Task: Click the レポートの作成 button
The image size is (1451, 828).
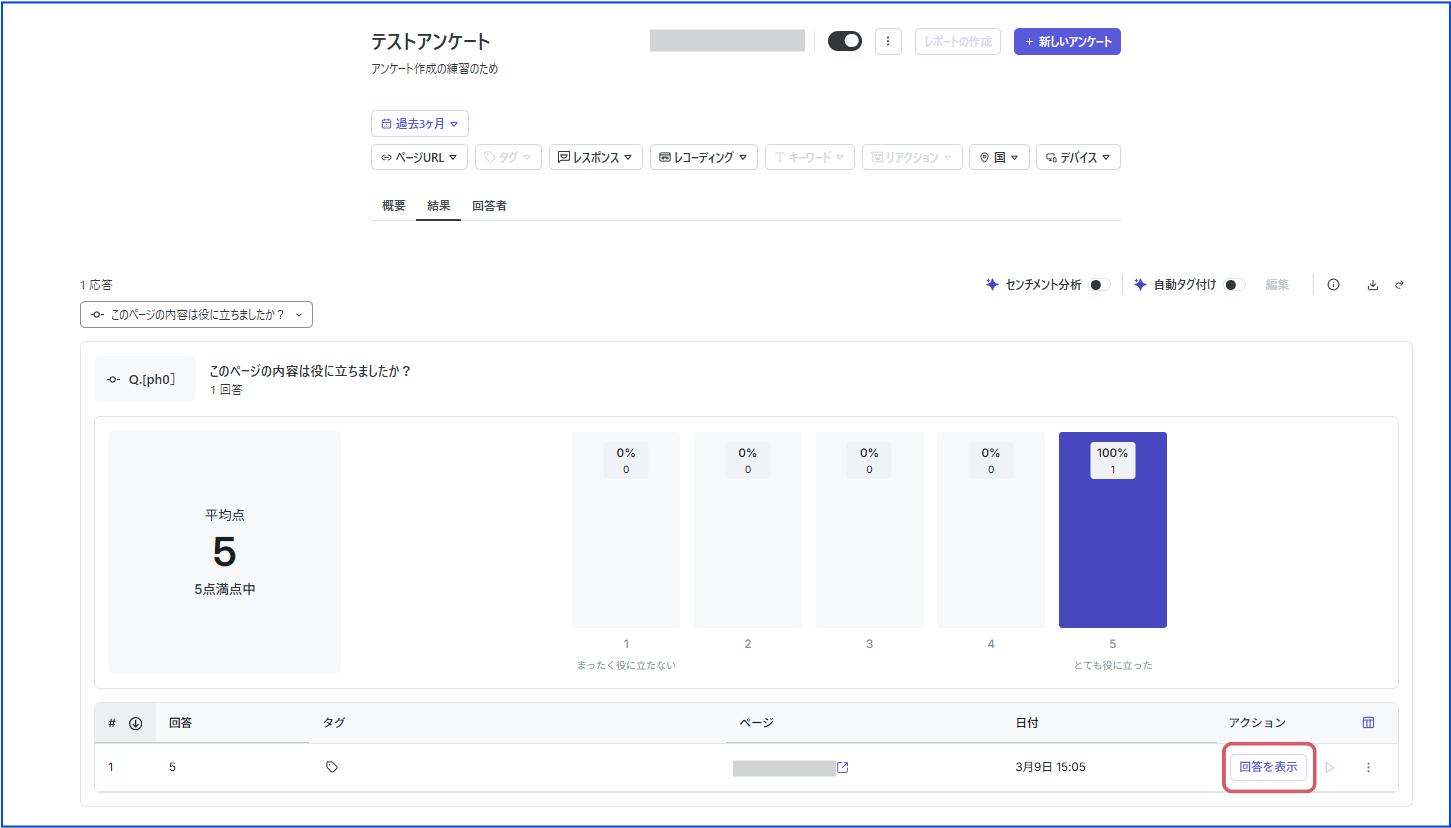Action: pos(958,41)
